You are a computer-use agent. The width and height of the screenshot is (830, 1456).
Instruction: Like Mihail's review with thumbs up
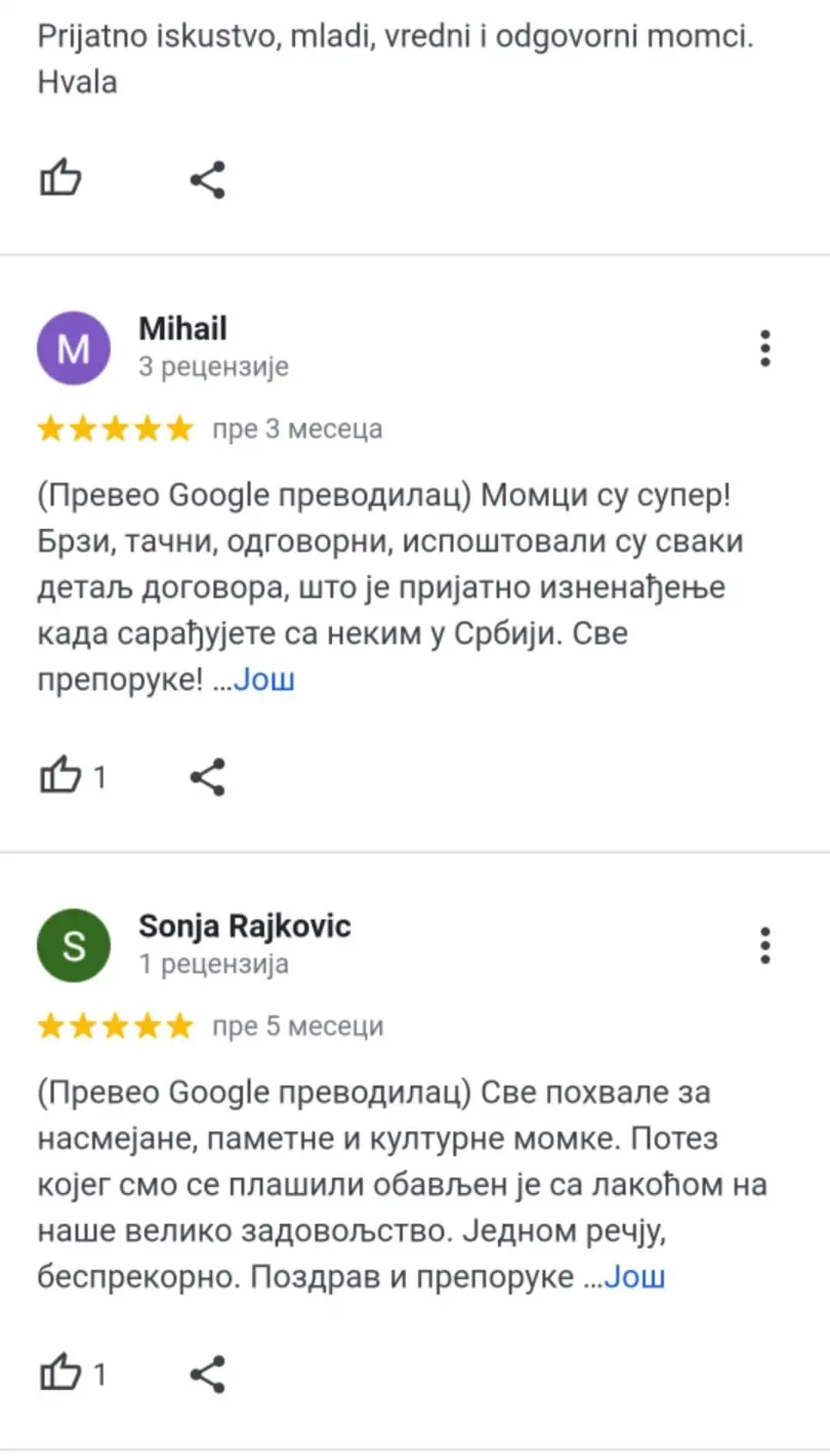[61, 775]
